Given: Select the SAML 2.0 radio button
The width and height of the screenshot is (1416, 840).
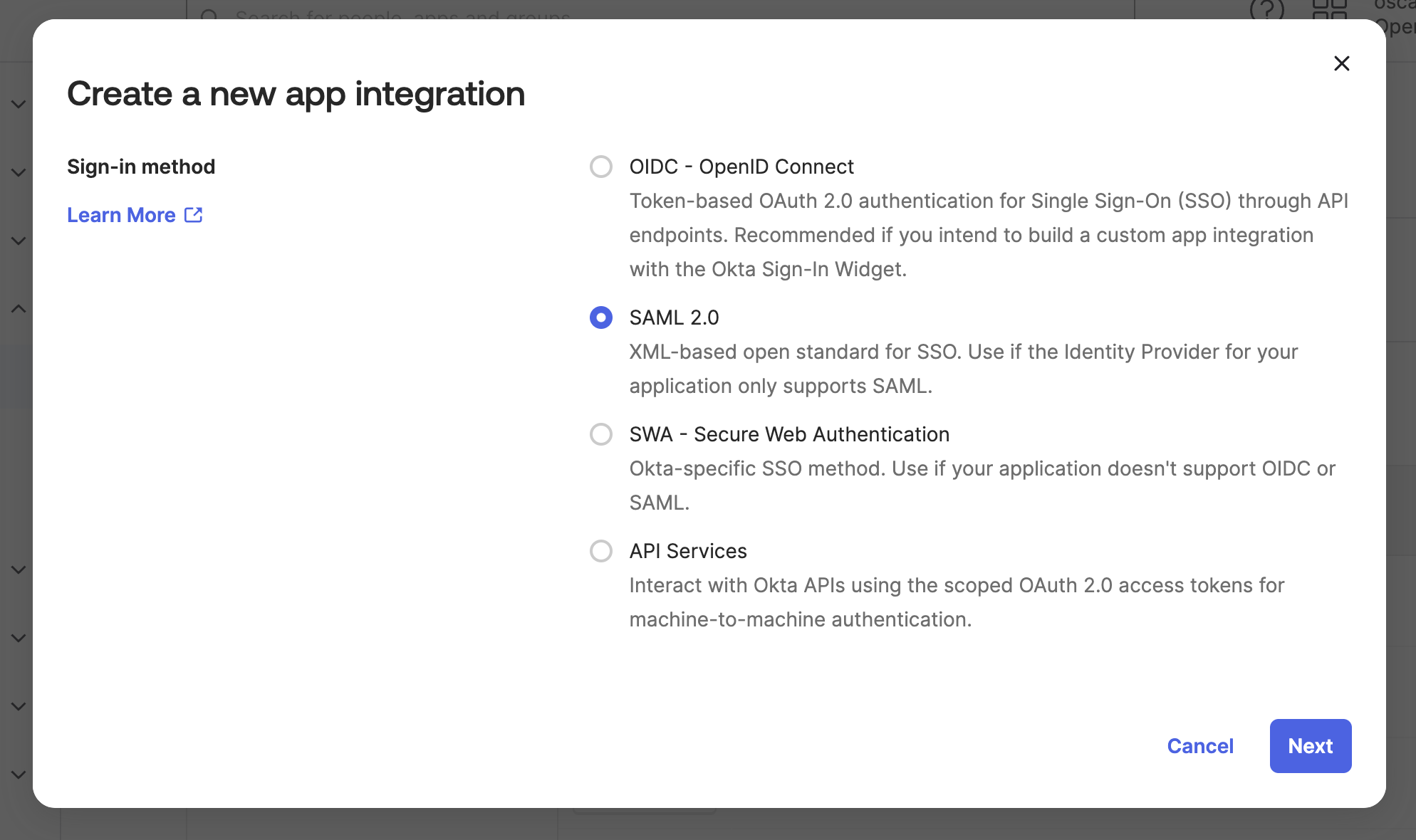Looking at the screenshot, I should pos(601,317).
